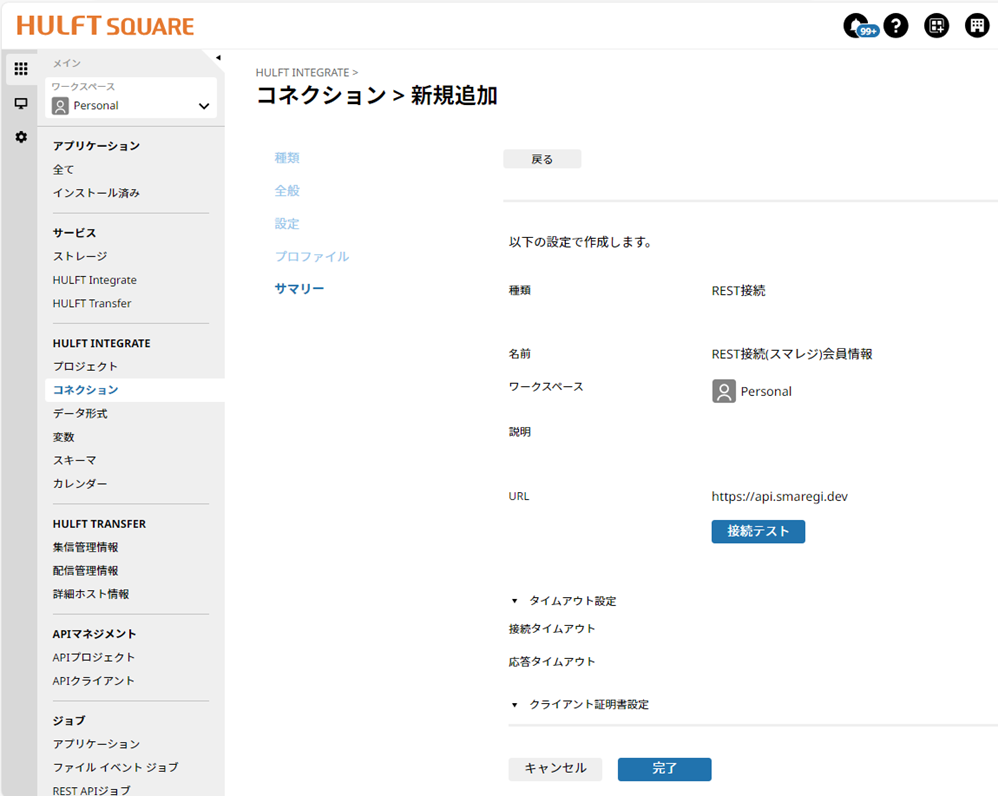Finish with the 完了 button

coord(664,769)
